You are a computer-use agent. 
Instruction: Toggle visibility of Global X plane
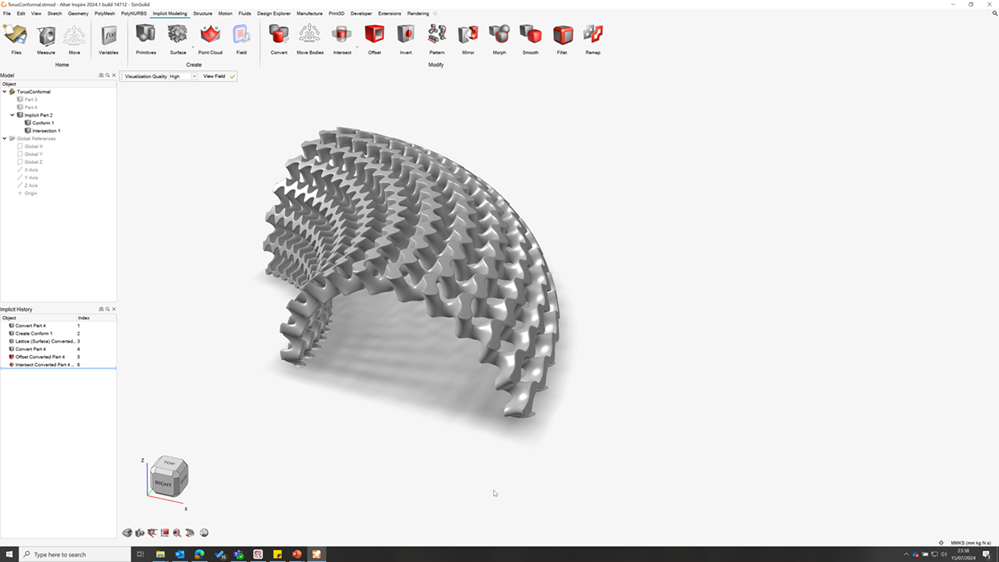[20, 147]
